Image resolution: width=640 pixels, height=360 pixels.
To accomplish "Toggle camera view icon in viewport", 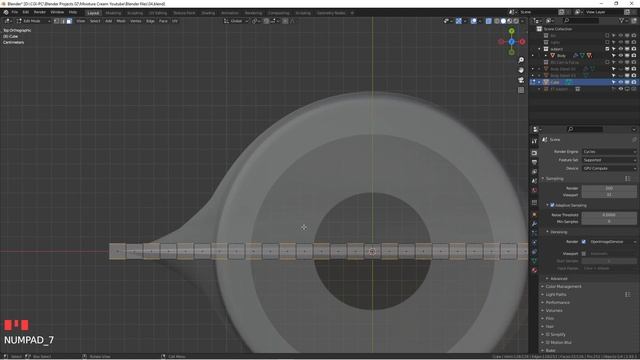I will (x=521, y=80).
